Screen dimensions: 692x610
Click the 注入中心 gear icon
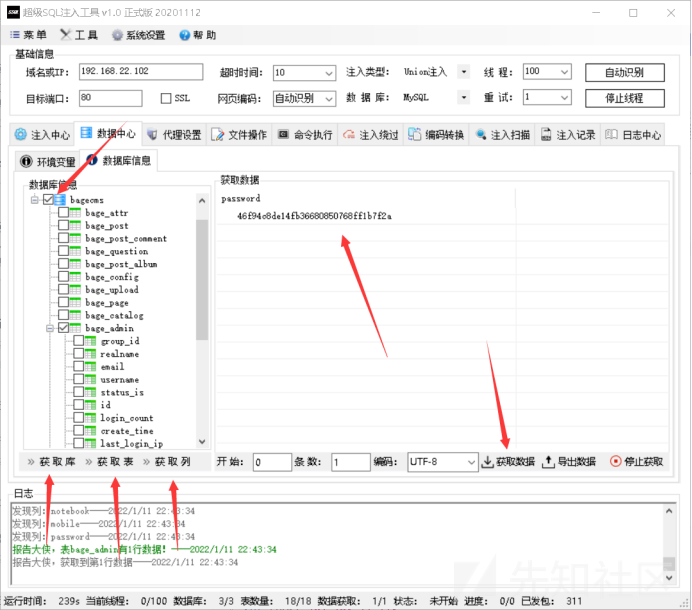click(x=20, y=134)
